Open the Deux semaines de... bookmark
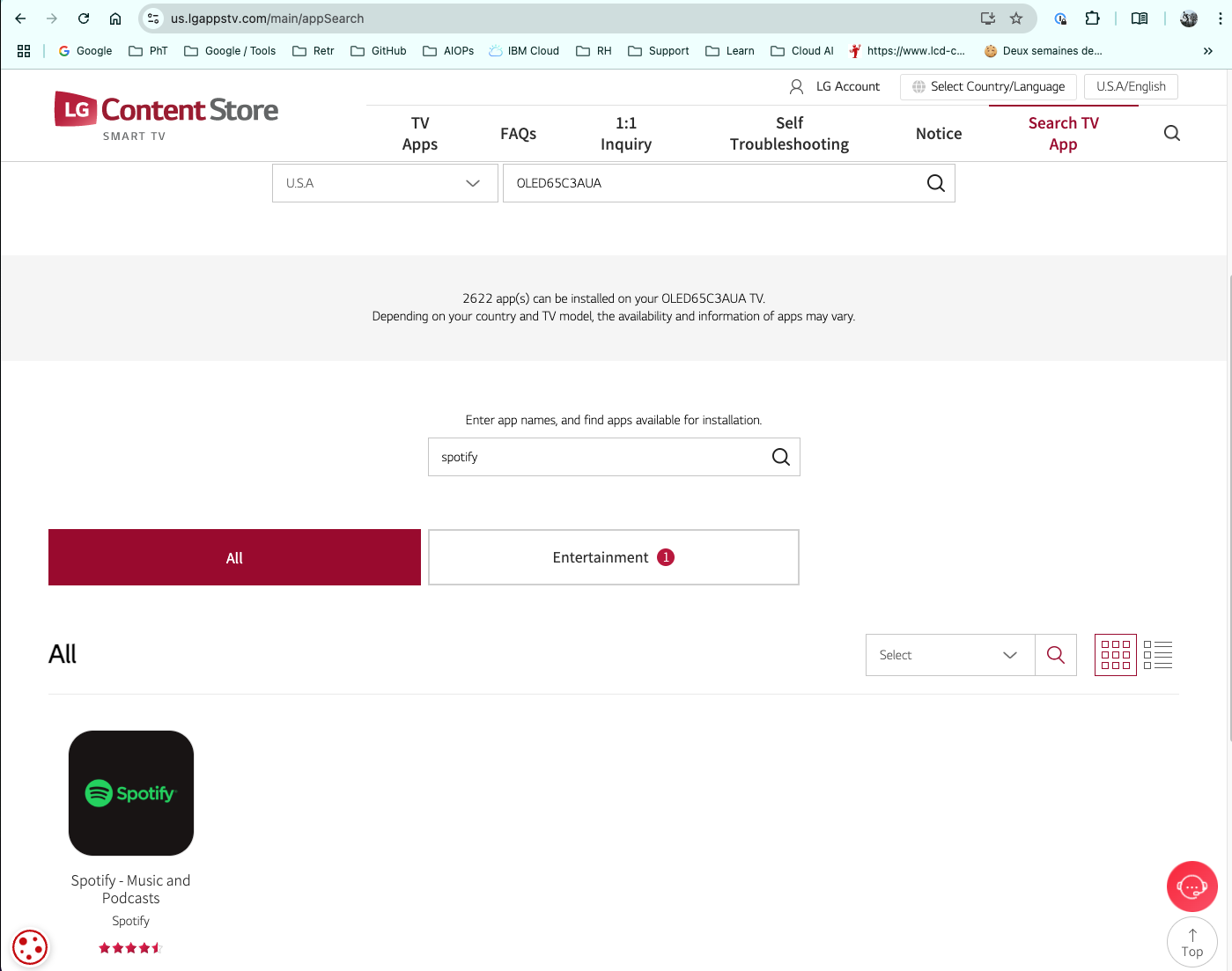Screen dimensions: 1232x971 click(1044, 51)
